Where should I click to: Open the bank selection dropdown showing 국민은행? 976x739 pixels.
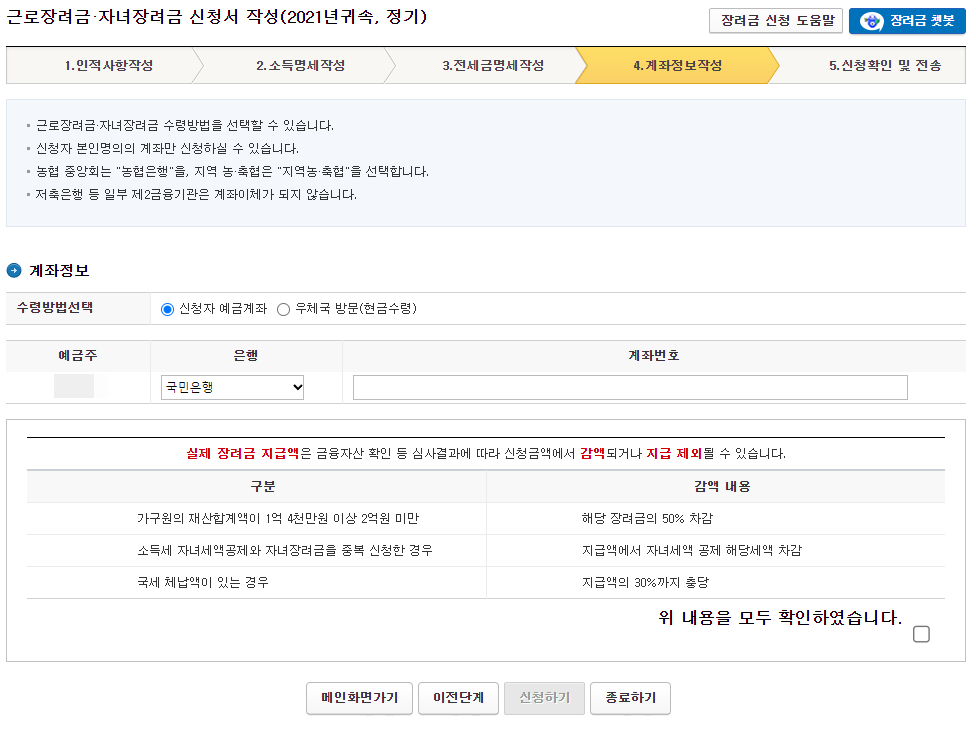point(231,387)
